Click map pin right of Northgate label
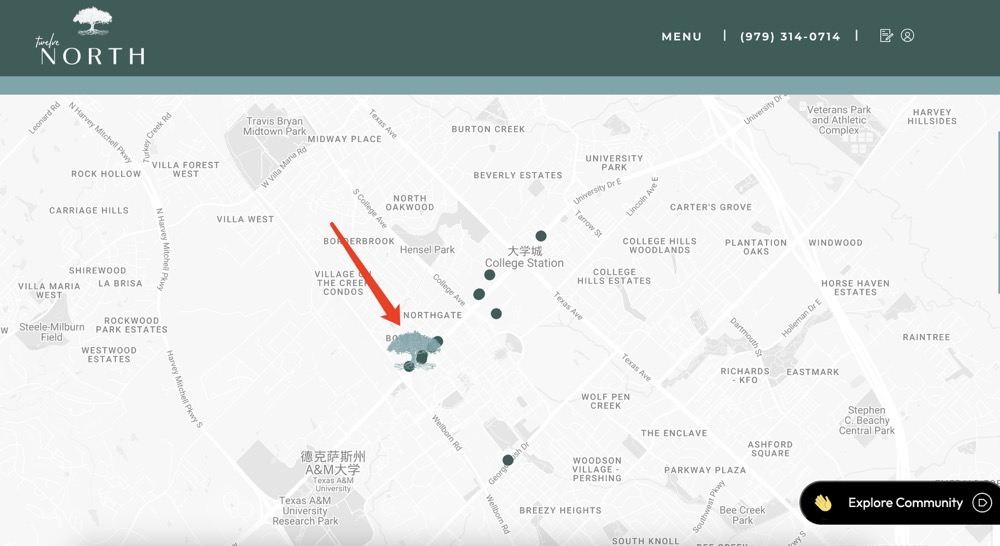Image resolution: width=1000 pixels, height=546 pixels. click(496, 314)
